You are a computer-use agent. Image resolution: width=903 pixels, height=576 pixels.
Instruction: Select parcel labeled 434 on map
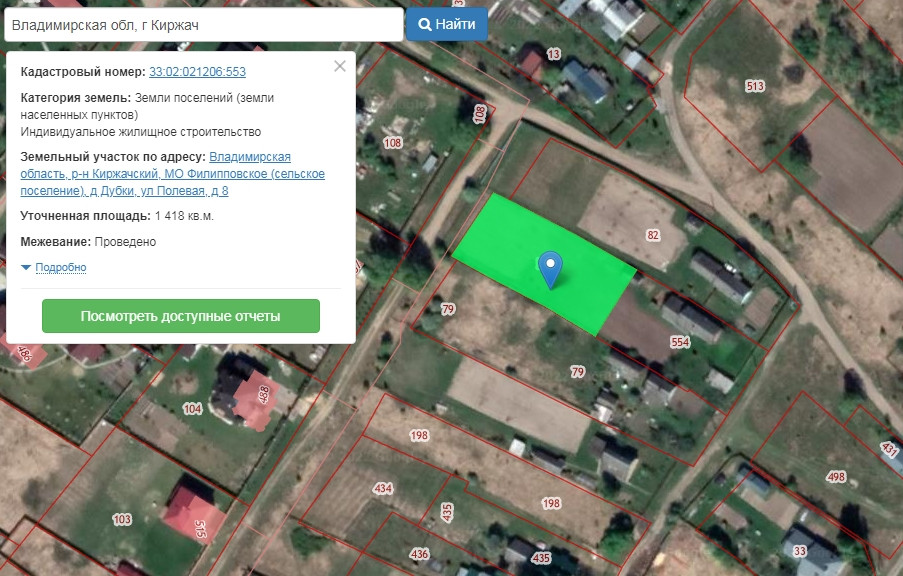coord(383,488)
